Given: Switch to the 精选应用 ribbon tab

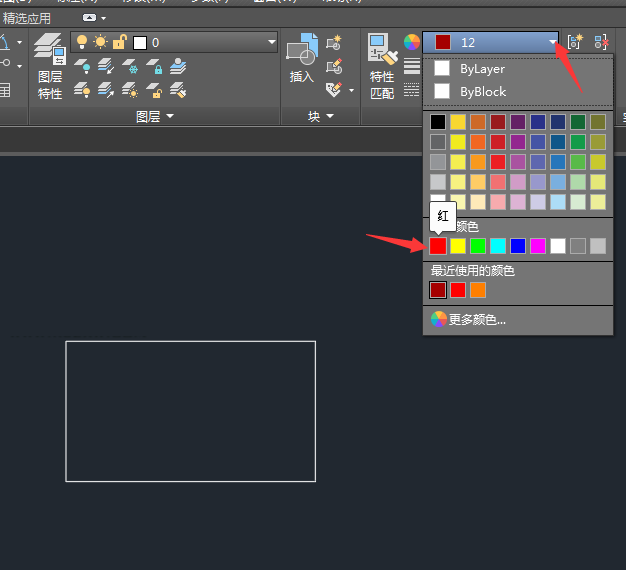Looking at the screenshot, I should 27,18.
